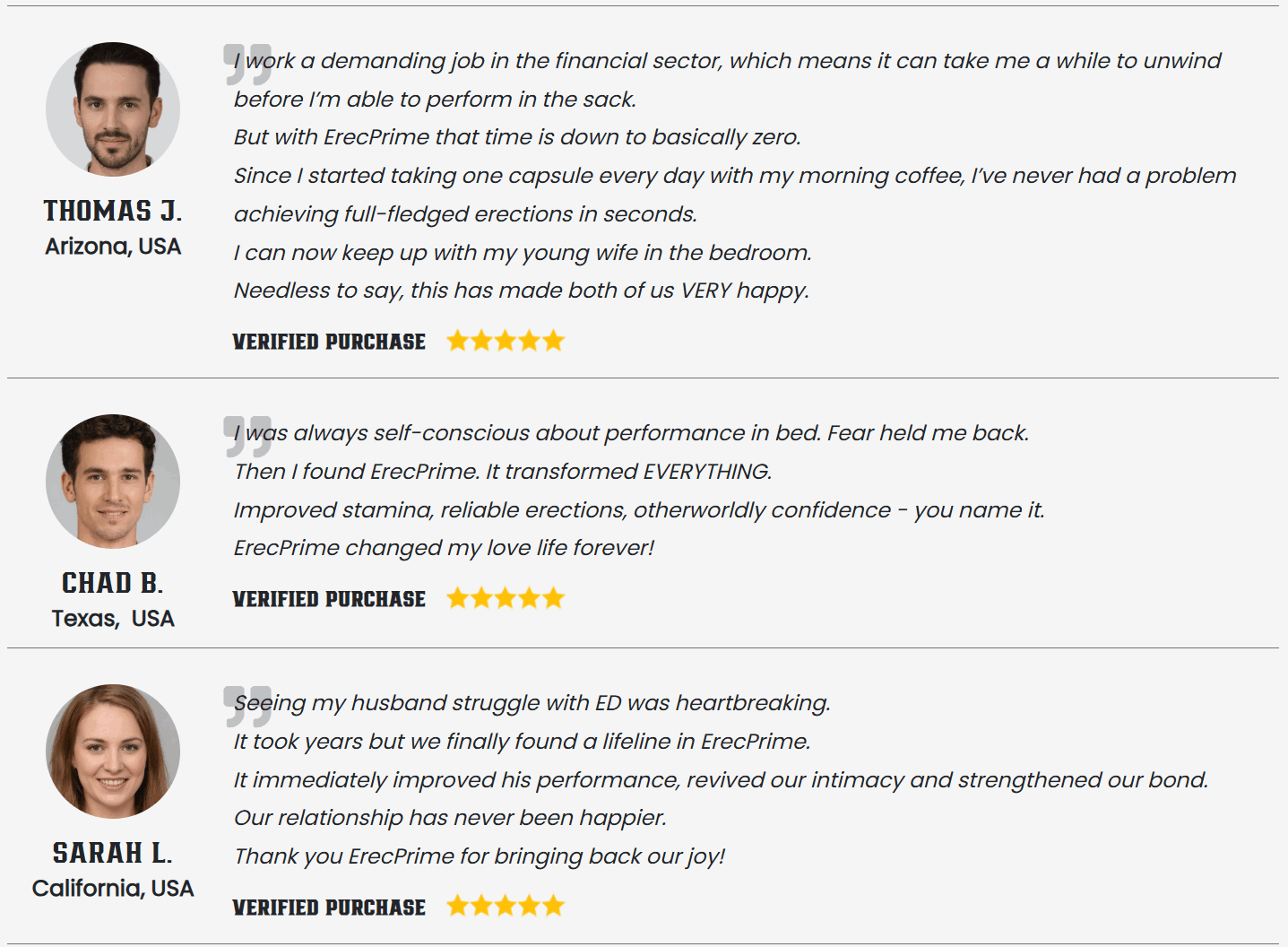Click Verified Purchase label in Chad B.'s review
The image size is (1288, 947).
click(329, 599)
